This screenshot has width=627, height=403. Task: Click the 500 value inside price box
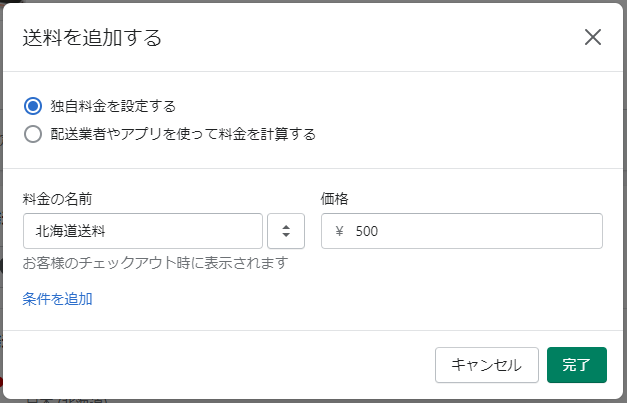[367, 231]
